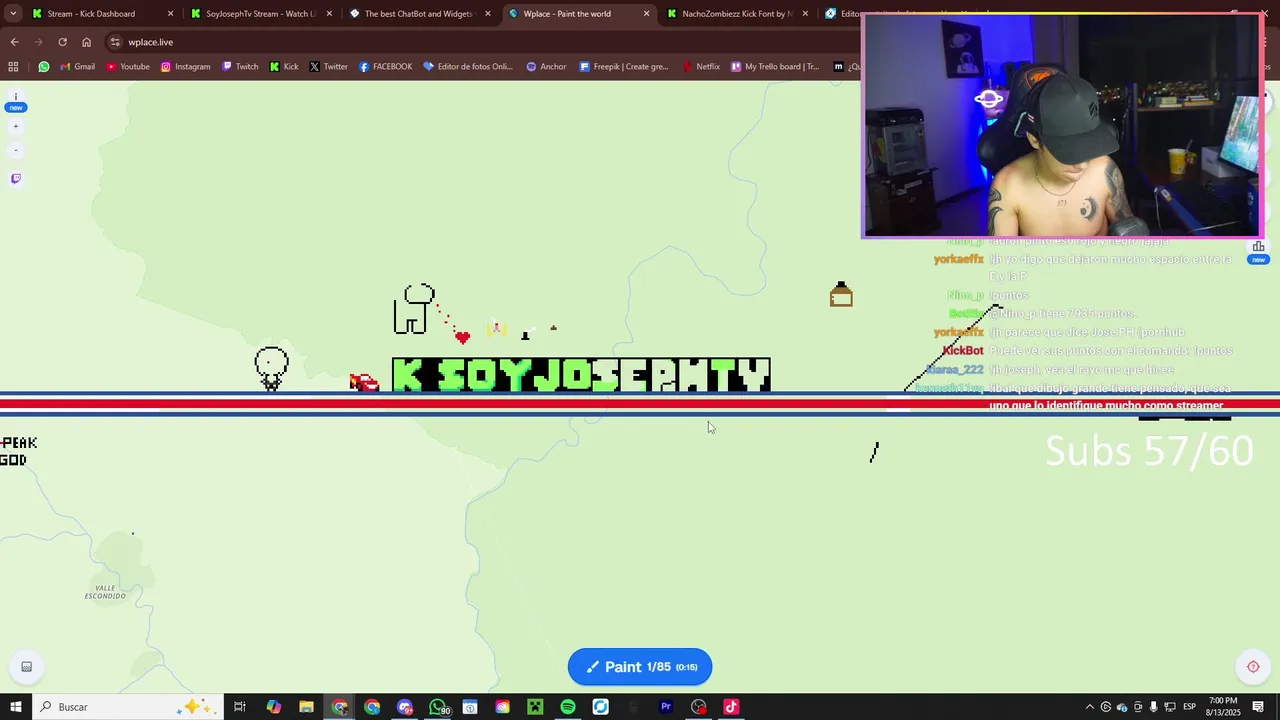The image size is (1280, 720).
Task: Open the browser home page button
Action: (x=86, y=42)
